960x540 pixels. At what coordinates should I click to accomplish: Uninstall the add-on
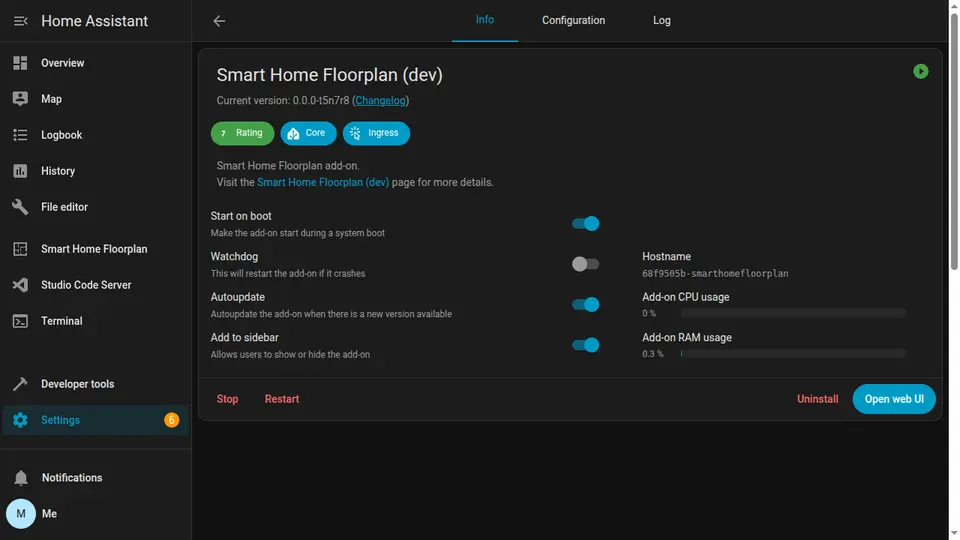(x=817, y=399)
